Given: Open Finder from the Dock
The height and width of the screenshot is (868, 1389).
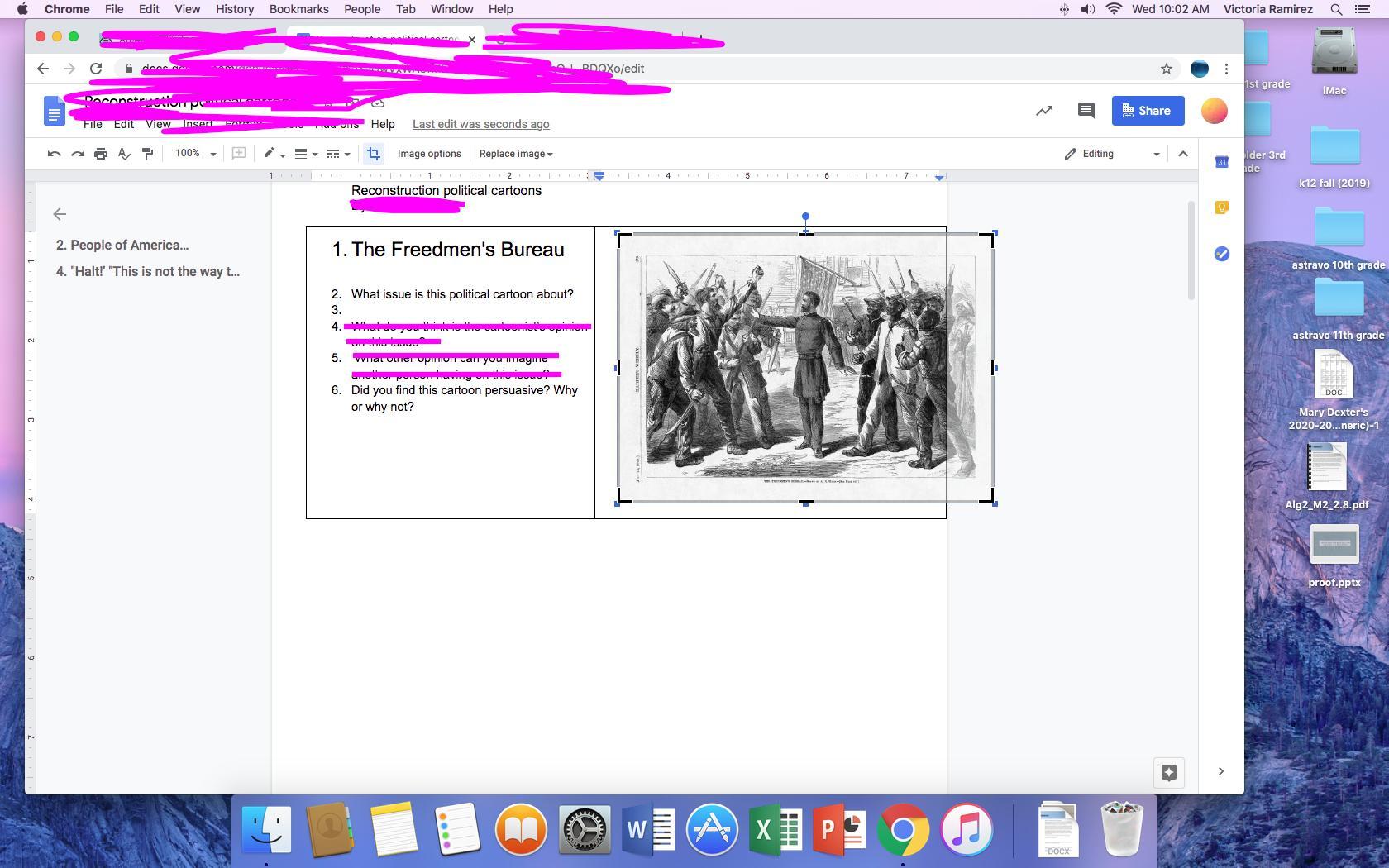Looking at the screenshot, I should point(266,829).
